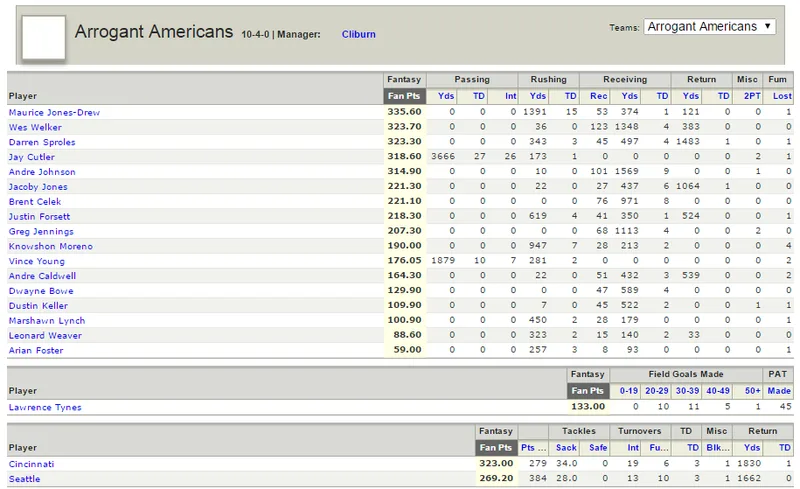800x489 pixels.
Task: Sort kickers by 50+ field goals
Action: pyautogui.click(x=753, y=390)
